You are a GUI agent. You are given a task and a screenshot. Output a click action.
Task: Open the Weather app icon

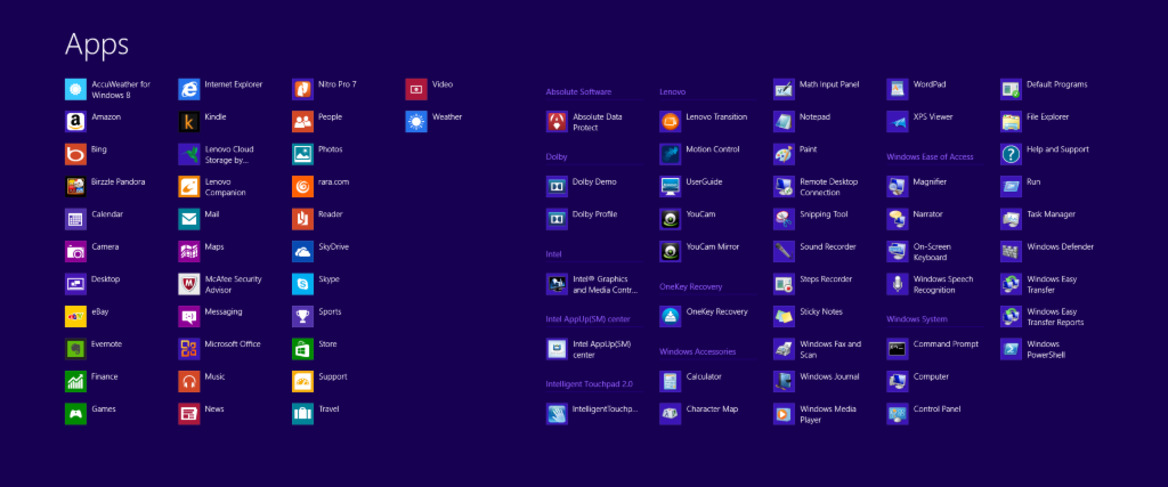click(x=416, y=121)
